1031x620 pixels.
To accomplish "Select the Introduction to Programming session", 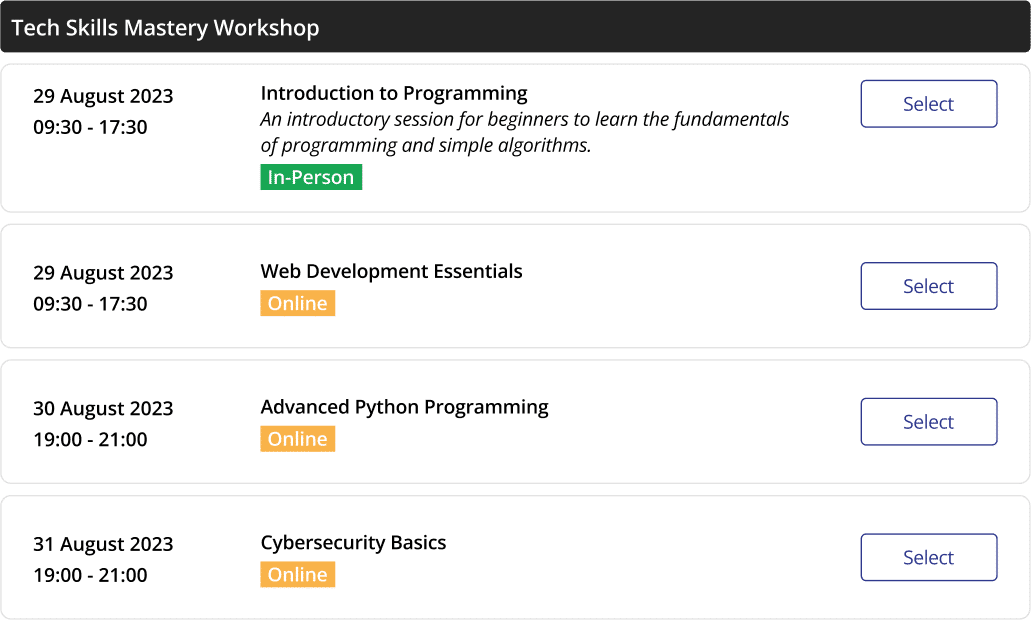I will [x=928, y=104].
